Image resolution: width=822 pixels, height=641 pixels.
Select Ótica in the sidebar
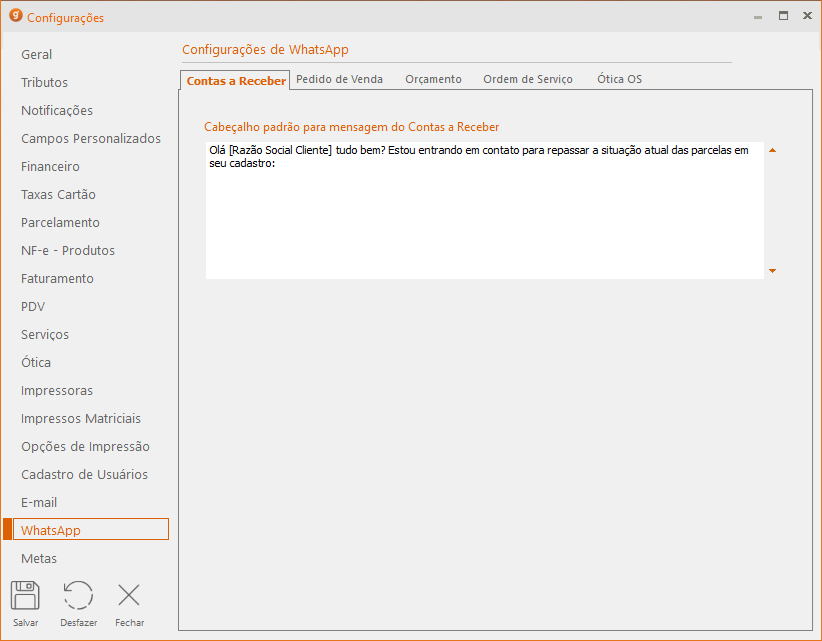(36, 363)
